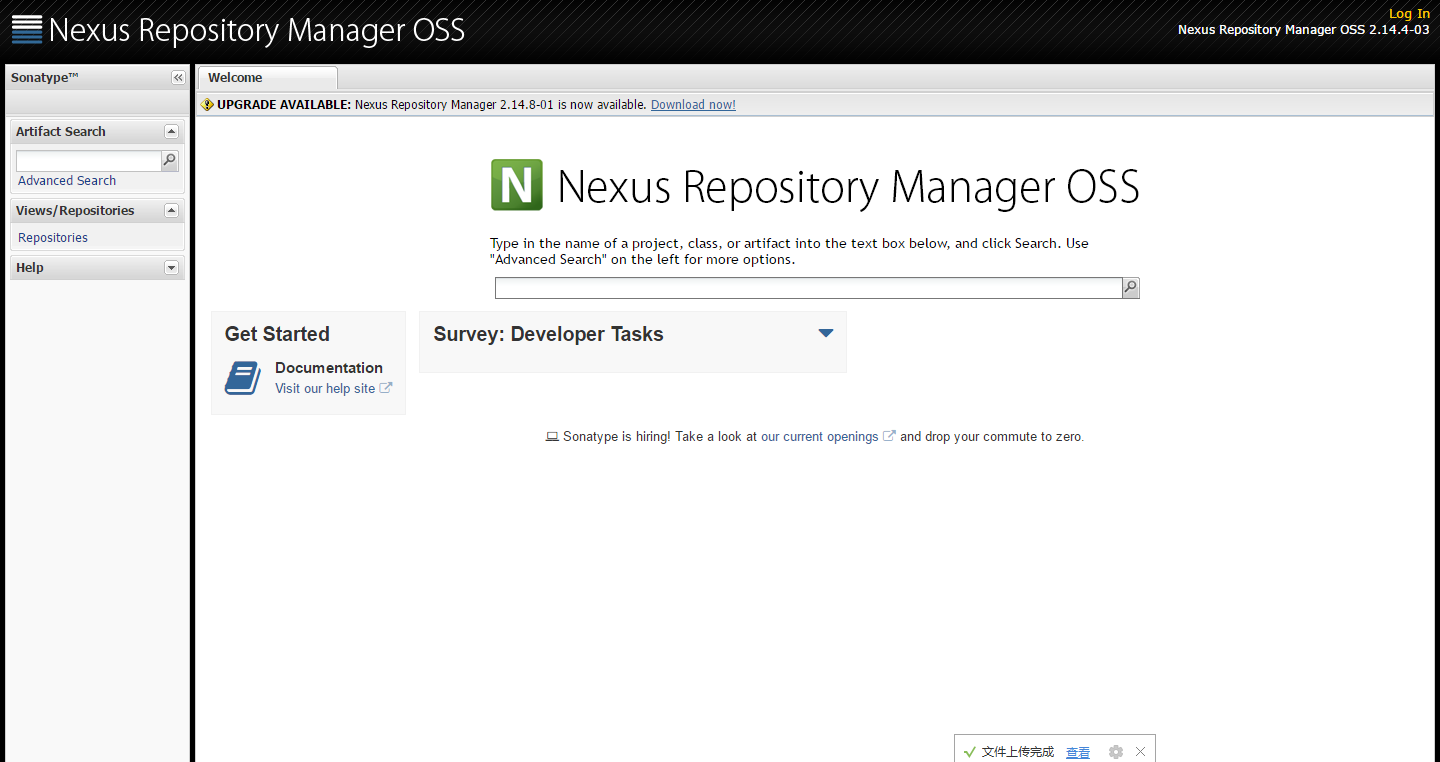Collapse the Views/Repositories section
The image size is (1440, 762).
171,210
